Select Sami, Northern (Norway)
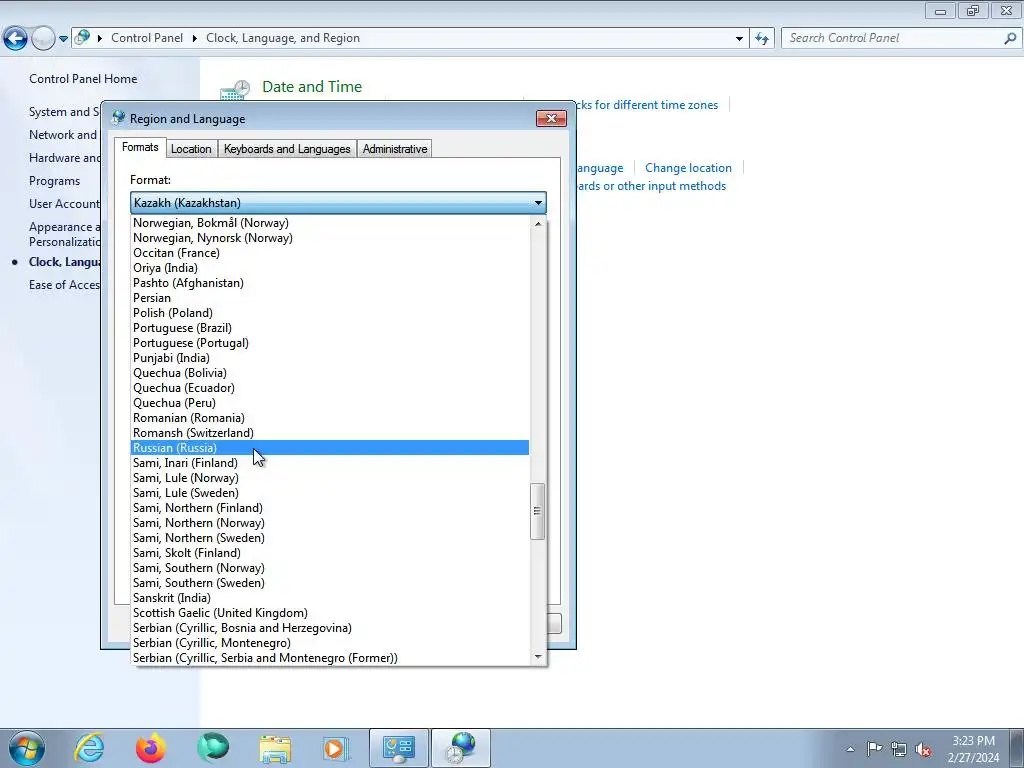The image size is (1024, 768). point(330,523)
